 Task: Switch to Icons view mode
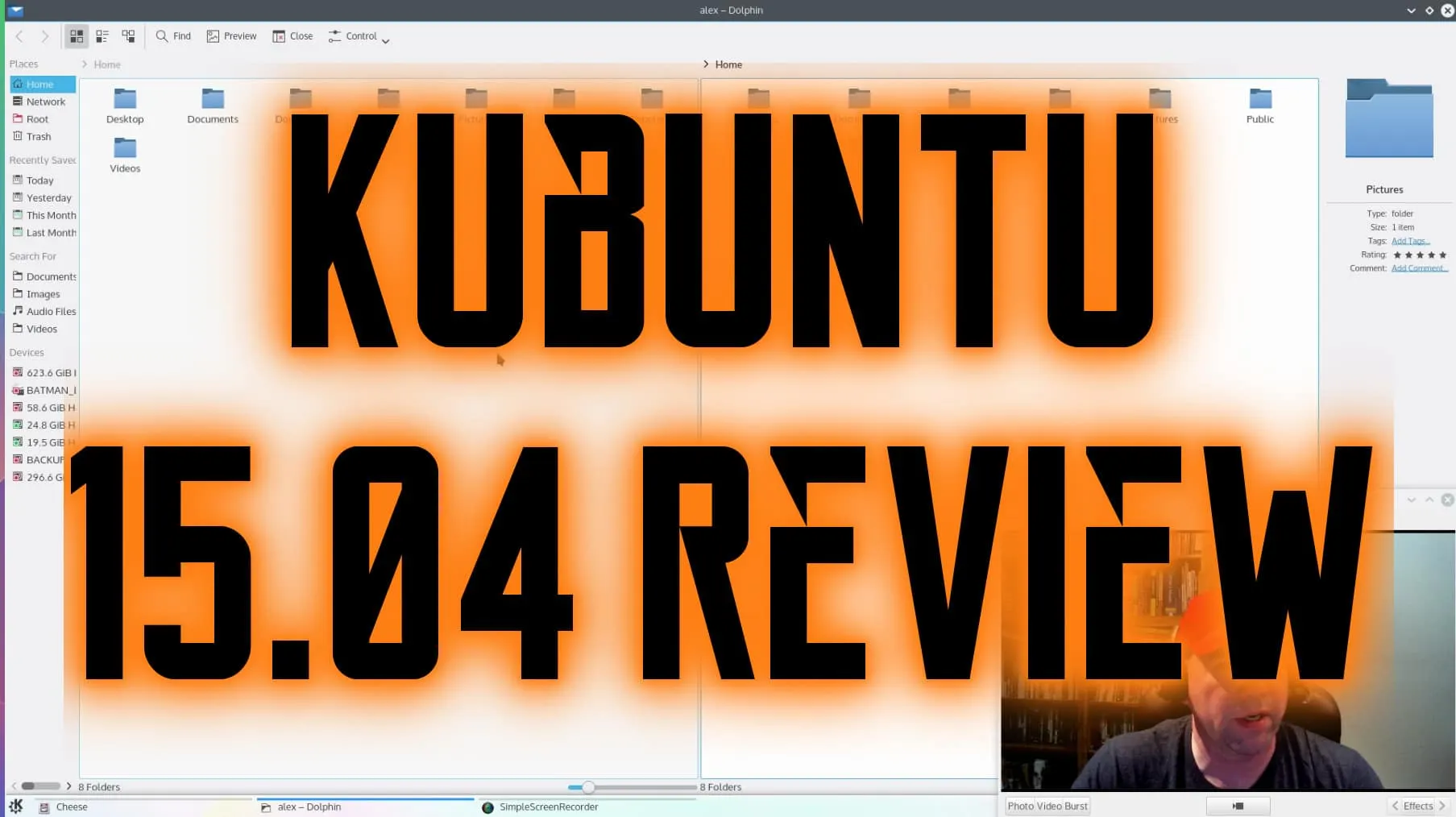point(77,36)
